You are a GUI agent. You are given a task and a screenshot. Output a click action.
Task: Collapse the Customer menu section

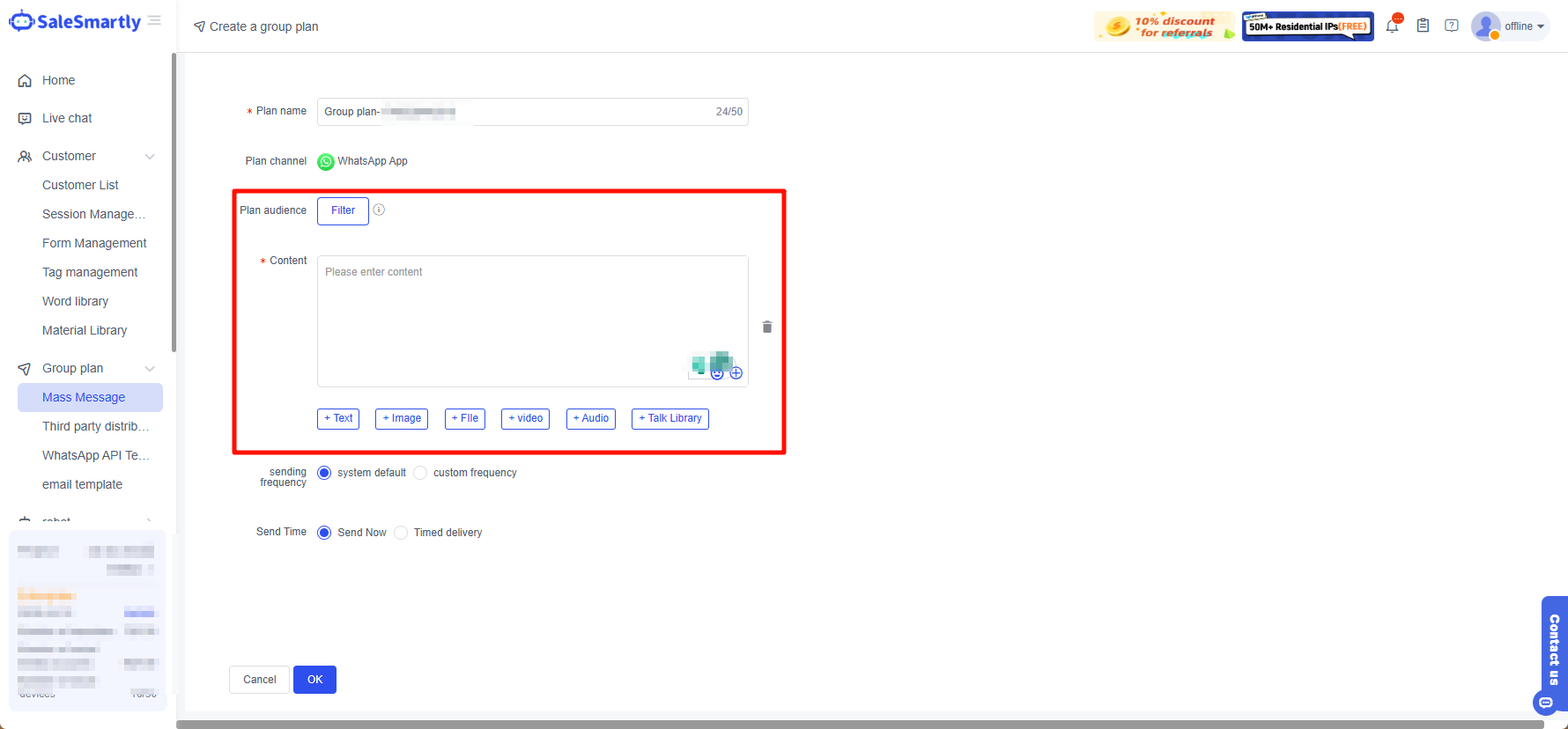[x=150, y=157]
